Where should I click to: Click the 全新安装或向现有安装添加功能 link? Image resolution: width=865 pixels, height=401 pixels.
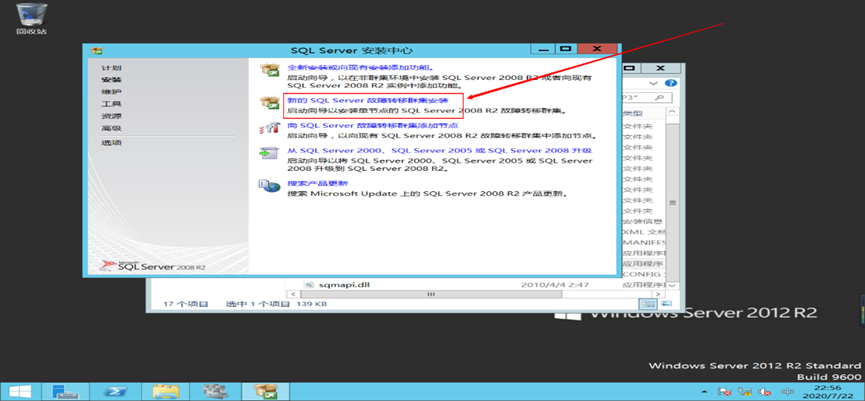coord(363,67)
